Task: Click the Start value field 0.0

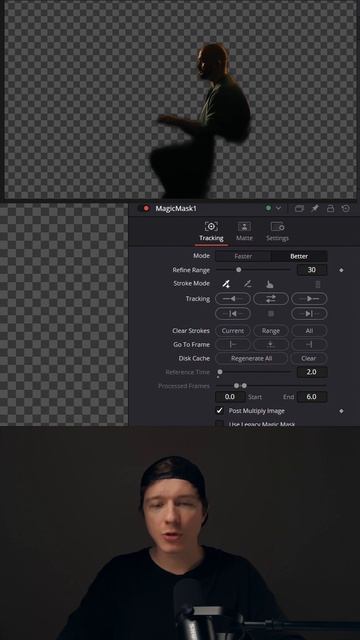Action: pyautogui.click(x=230, y=397)
